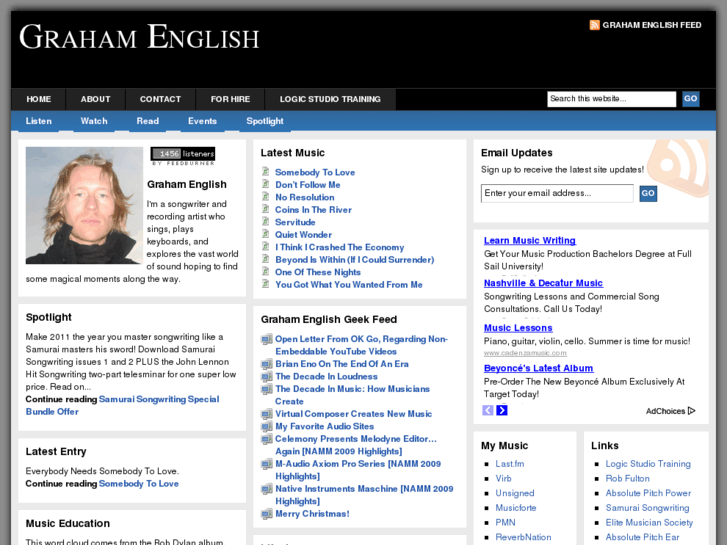Screen dimensions: 727x545
Task: Switch to the Events tab
Action: click(202, 121)
